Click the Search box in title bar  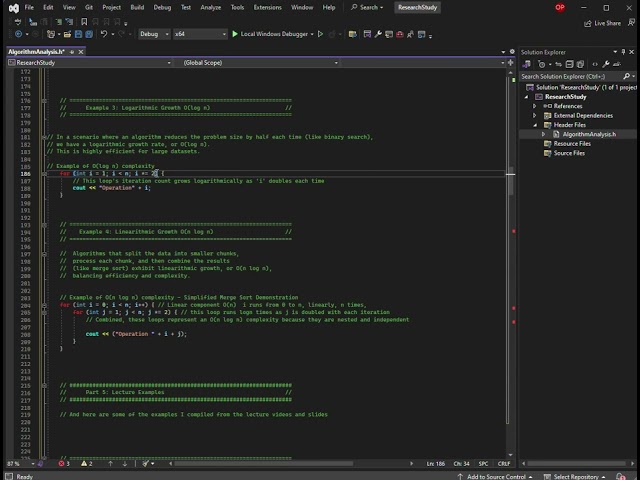coord(367,7)
